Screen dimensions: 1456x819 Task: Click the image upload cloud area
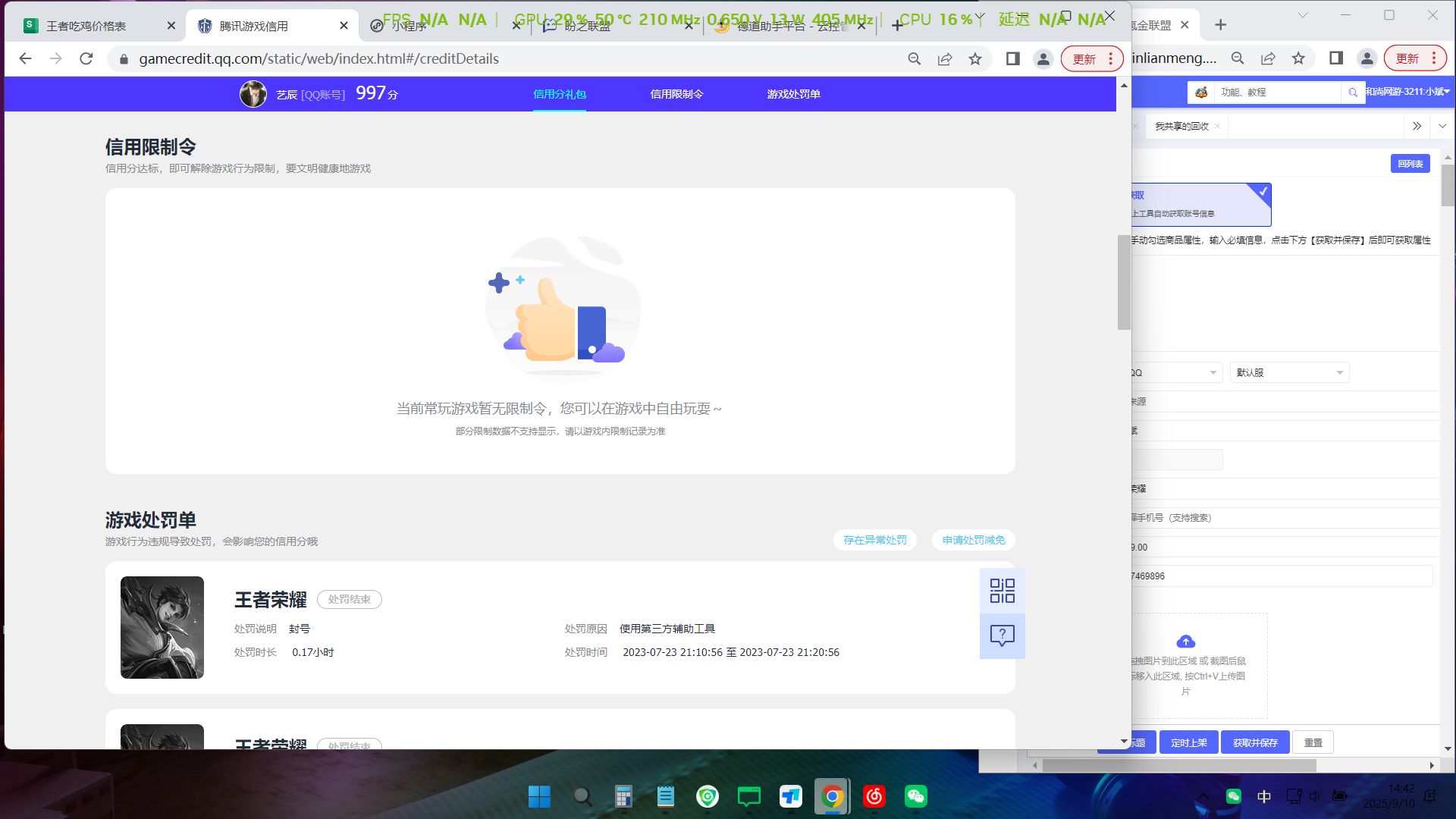pos(1198,666)
